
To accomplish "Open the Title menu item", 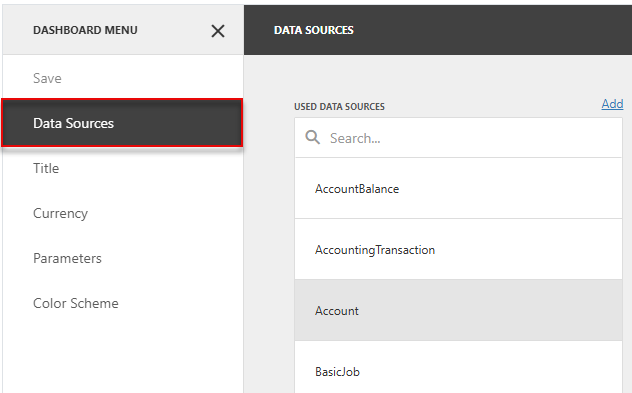I will pos(123,168).
